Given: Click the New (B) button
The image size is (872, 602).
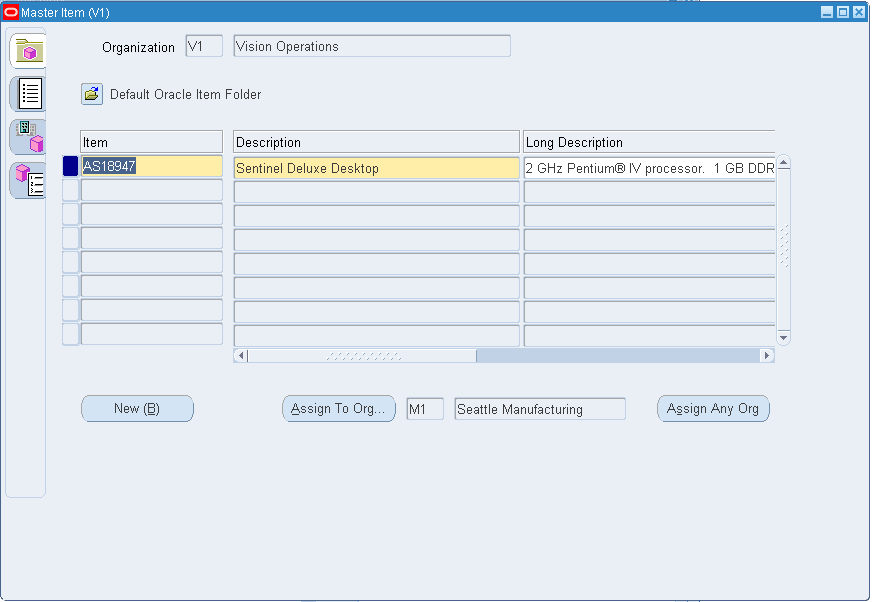Looking at the screenshot, I should (137, 408).
